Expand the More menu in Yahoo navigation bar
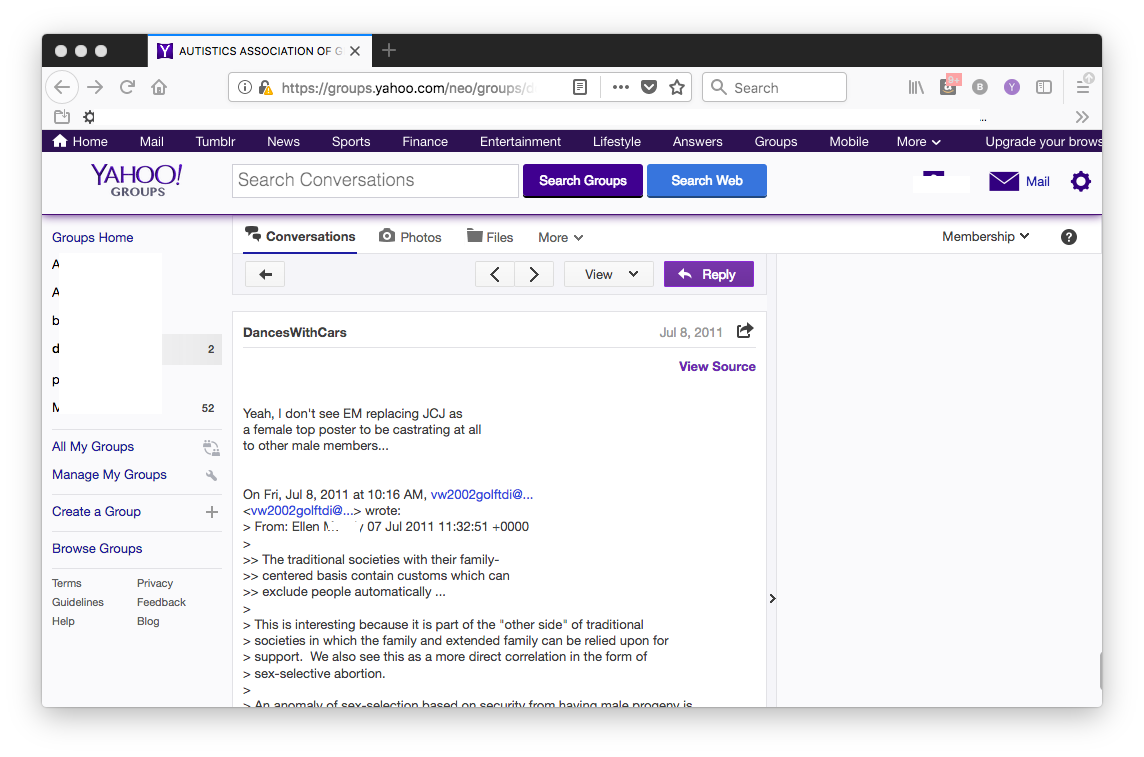Image resolution: width=1144 pixels, height=757 pixels. click(x=919, y=141)
